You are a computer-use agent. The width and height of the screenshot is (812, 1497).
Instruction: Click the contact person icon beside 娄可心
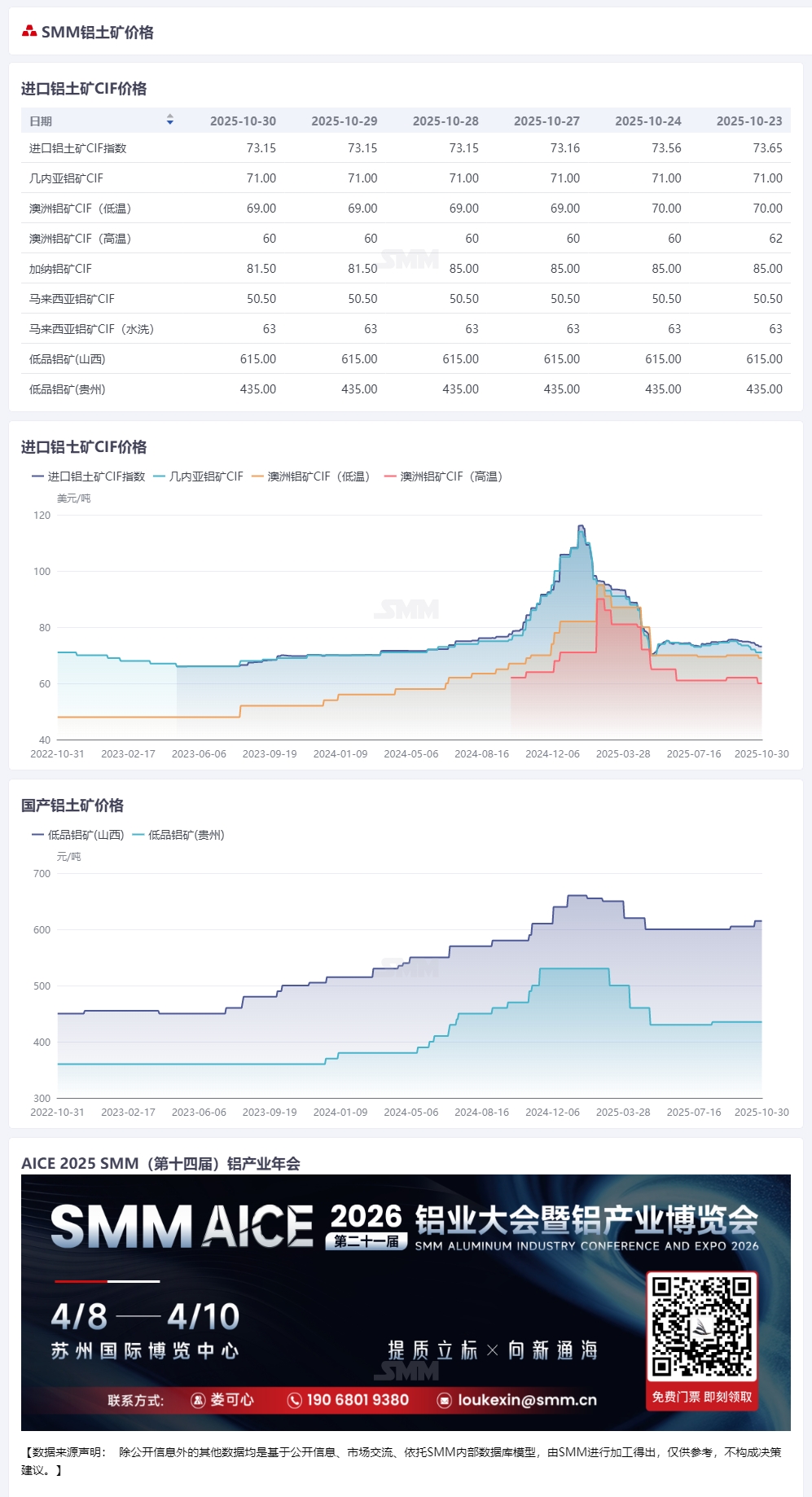click(198, 1400)
